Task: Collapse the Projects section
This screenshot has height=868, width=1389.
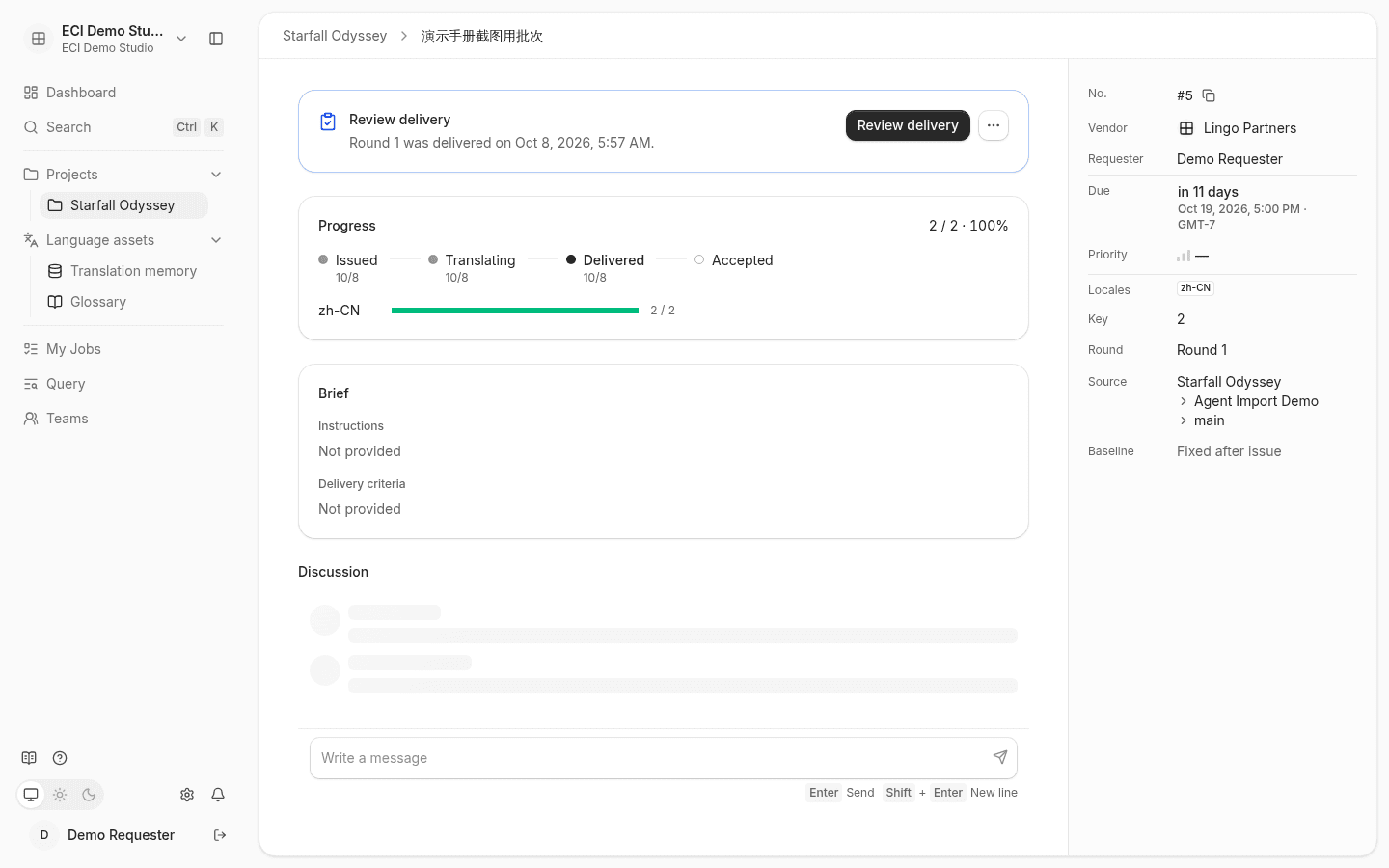Action: pyautogui.click(x=216, y=175)
